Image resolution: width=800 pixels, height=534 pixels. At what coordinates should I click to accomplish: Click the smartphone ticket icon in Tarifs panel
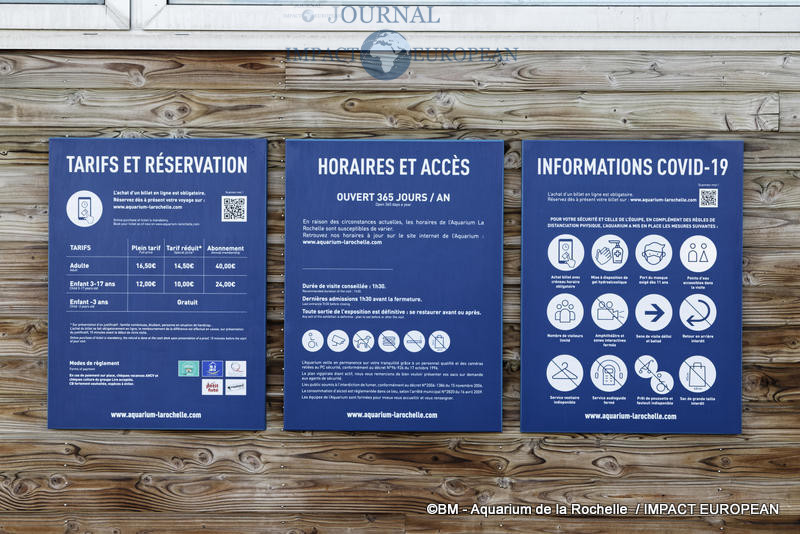[x=84, y=208]
